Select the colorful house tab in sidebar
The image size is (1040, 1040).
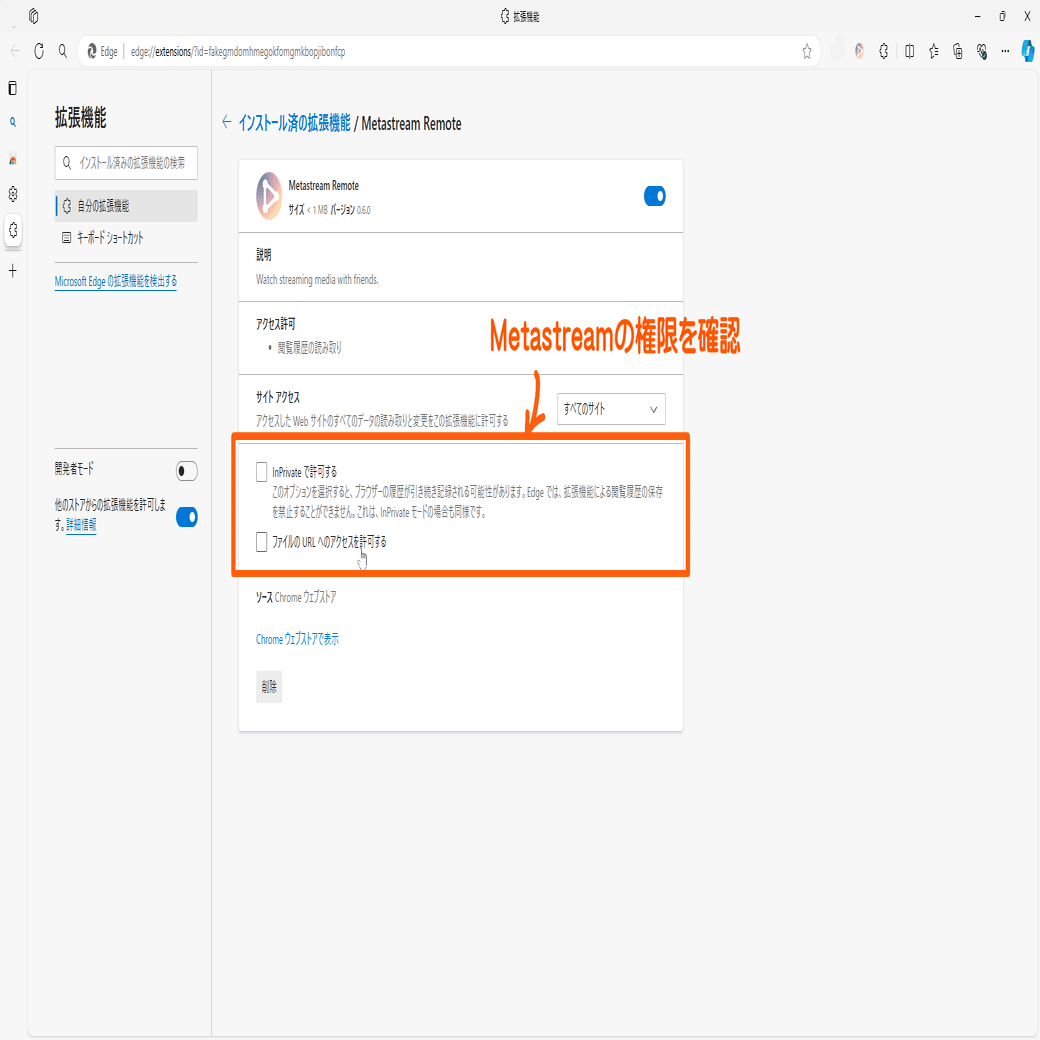[13, 160]
